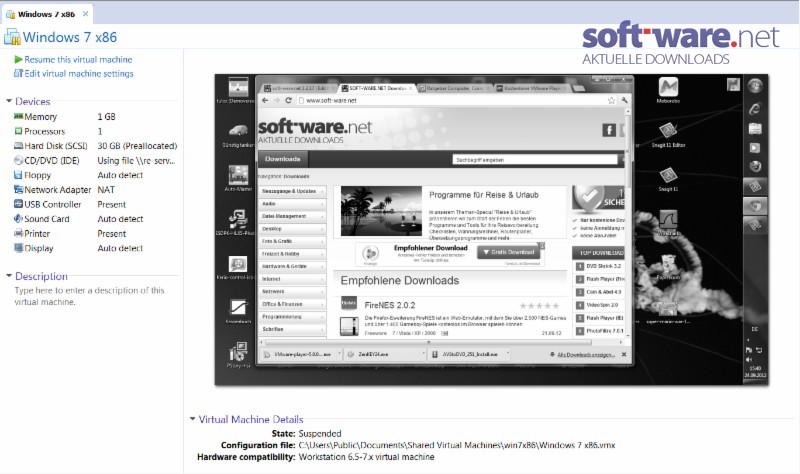The image size is (800, 474).
Task: Click 'Workstation 6.5-7.x virtual machine' compatibility text
Action: click(366, 457)
